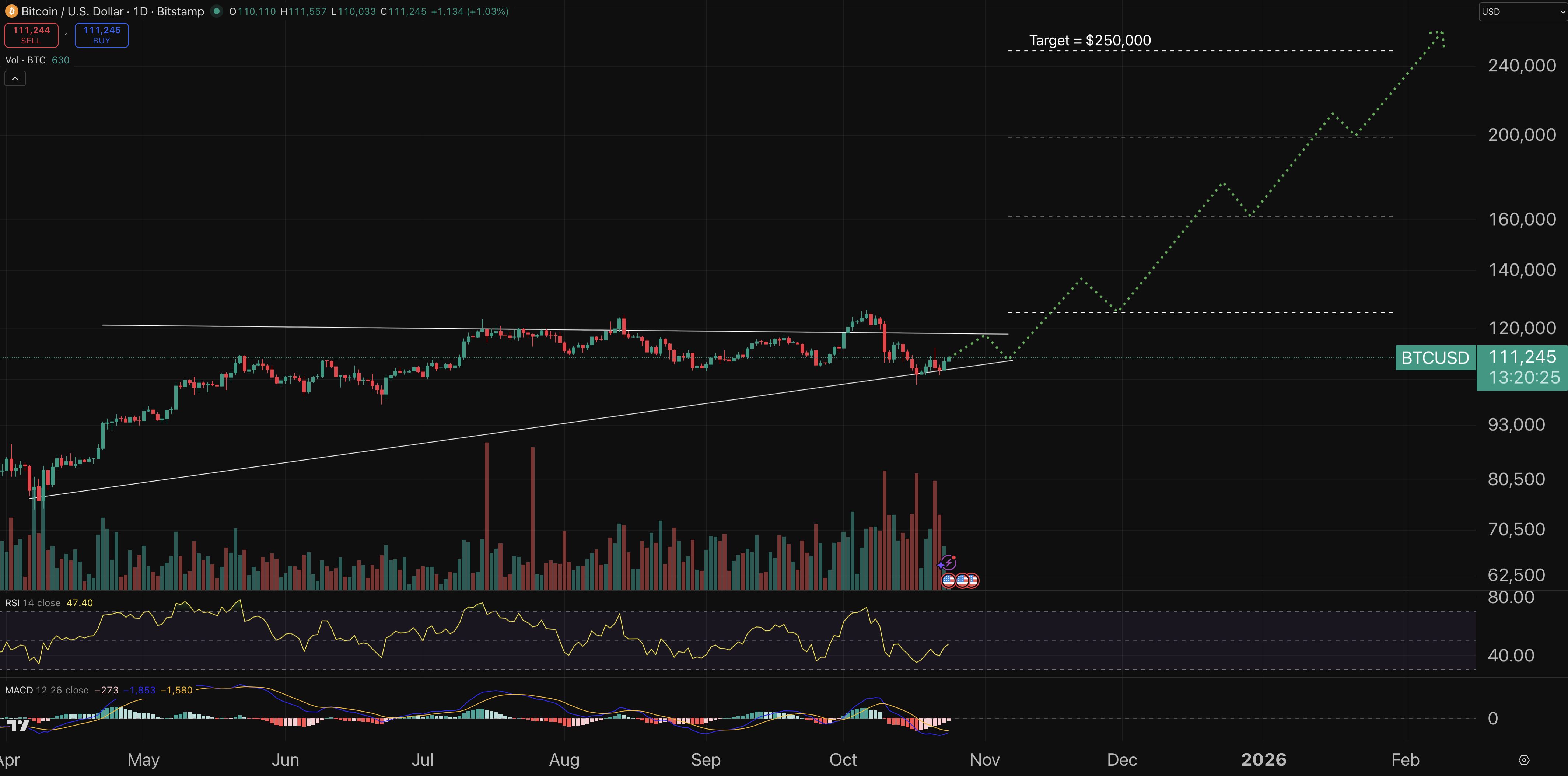Click the TradingView logo in the MACD pane
Viewport: 1568px width, 776px height.
18,725
